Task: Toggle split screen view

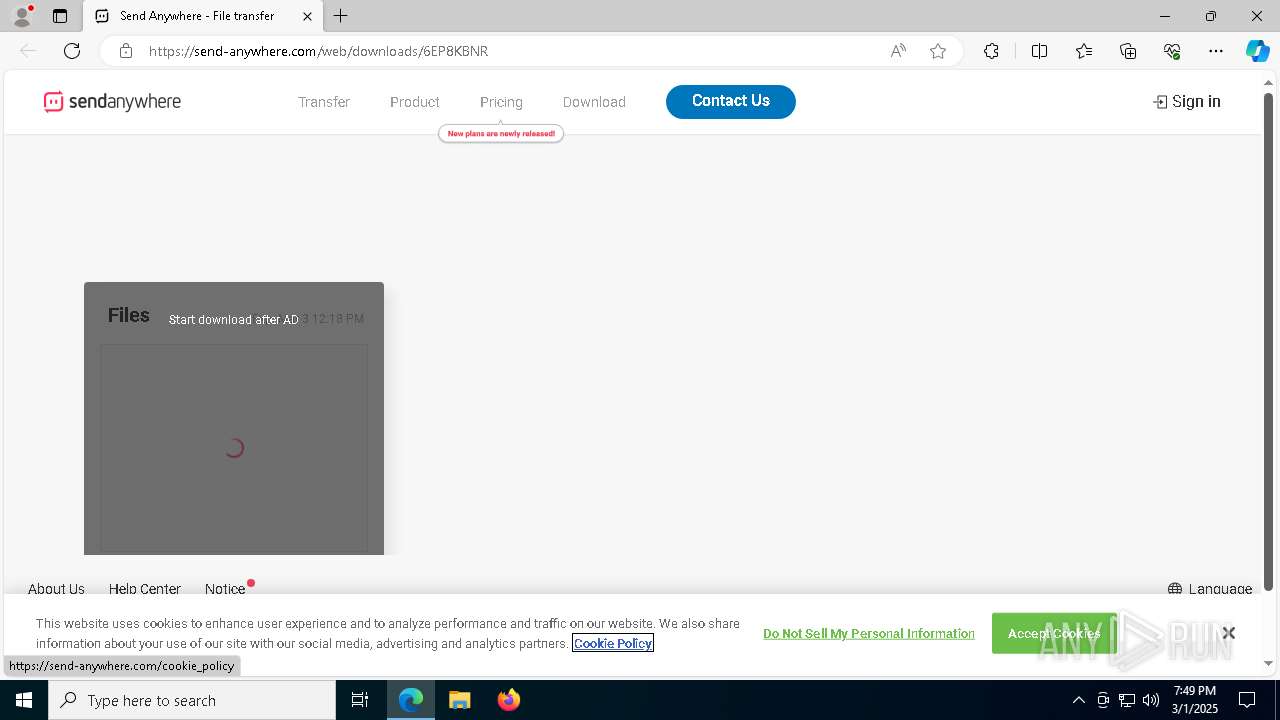Action: [x=1039, y=51]
